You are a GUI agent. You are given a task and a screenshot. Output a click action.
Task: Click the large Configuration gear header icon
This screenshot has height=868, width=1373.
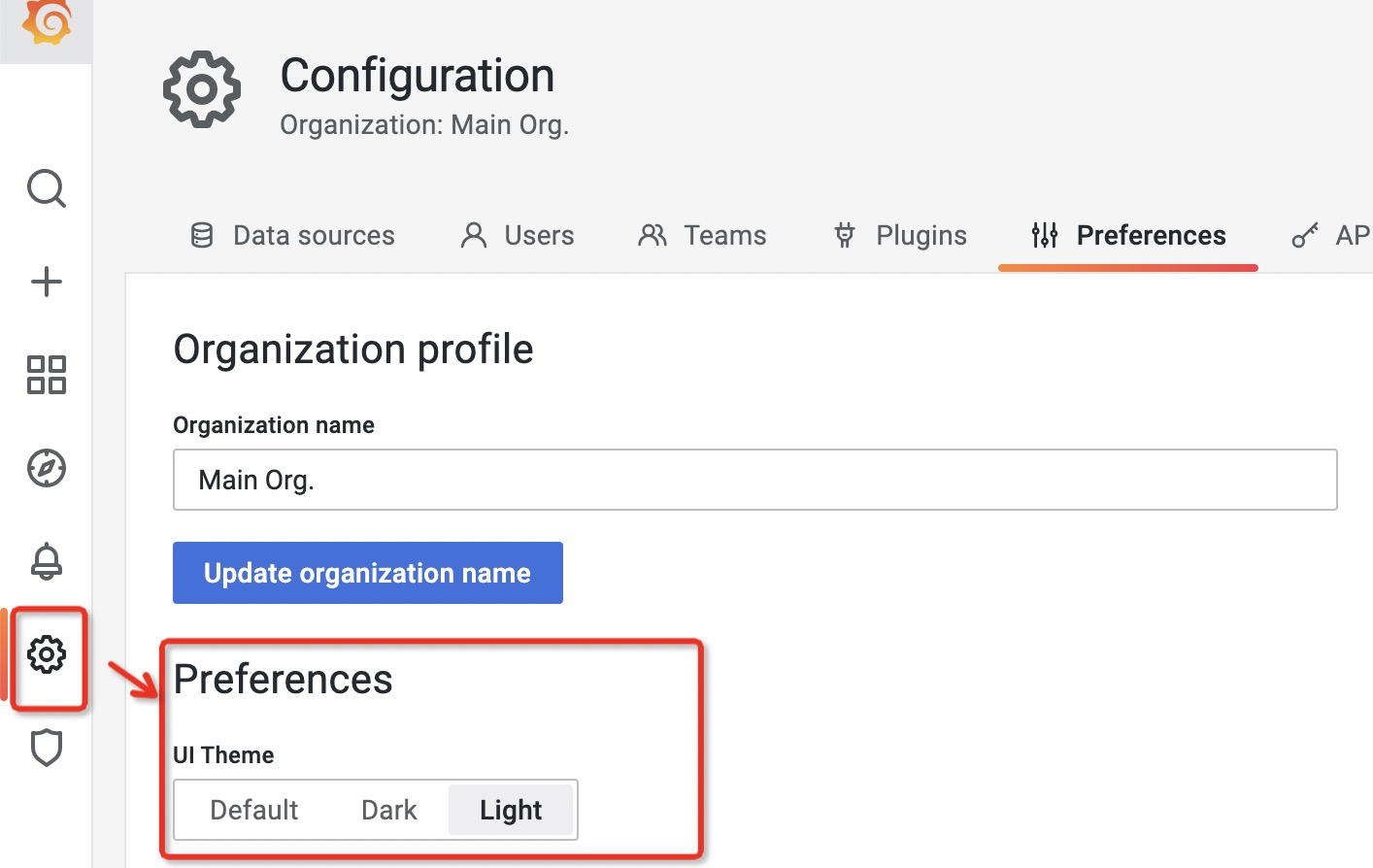202,89
